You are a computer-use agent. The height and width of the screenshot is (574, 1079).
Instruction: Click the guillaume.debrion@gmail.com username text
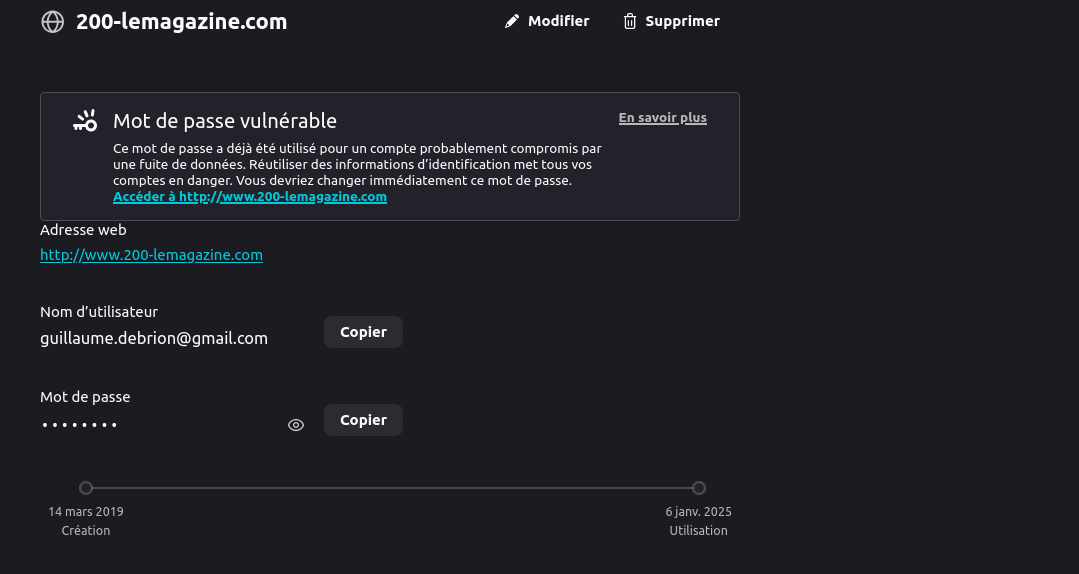coord(154,338)
